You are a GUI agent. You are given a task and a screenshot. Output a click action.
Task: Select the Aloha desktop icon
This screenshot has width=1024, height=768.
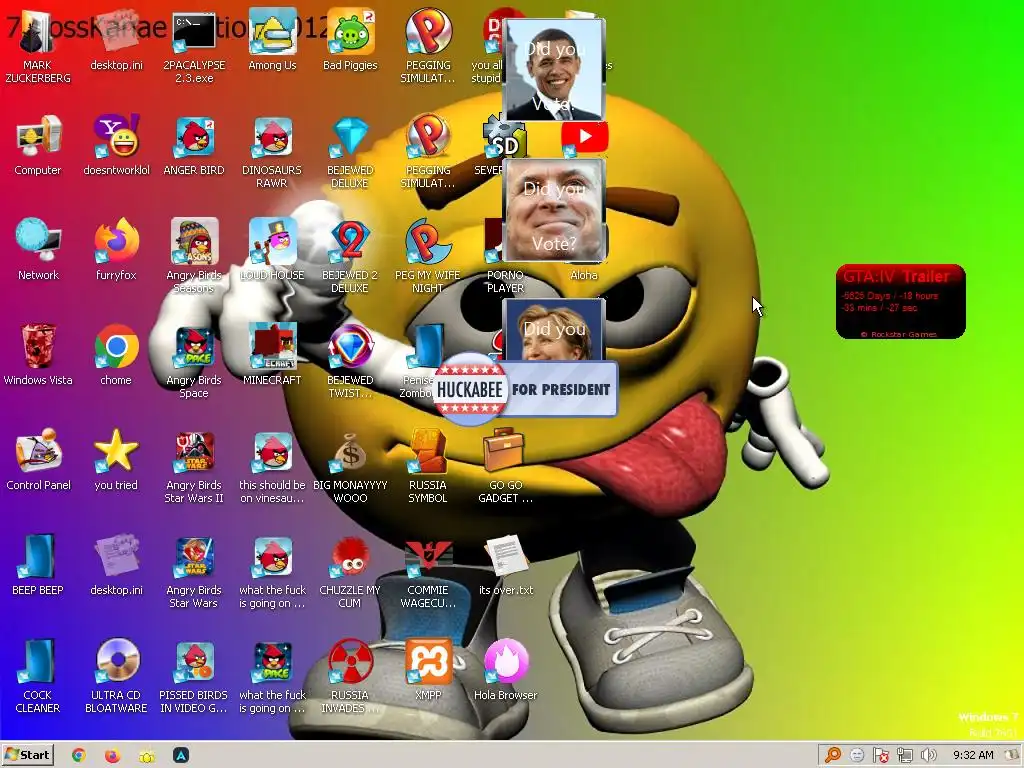[583, 275]
